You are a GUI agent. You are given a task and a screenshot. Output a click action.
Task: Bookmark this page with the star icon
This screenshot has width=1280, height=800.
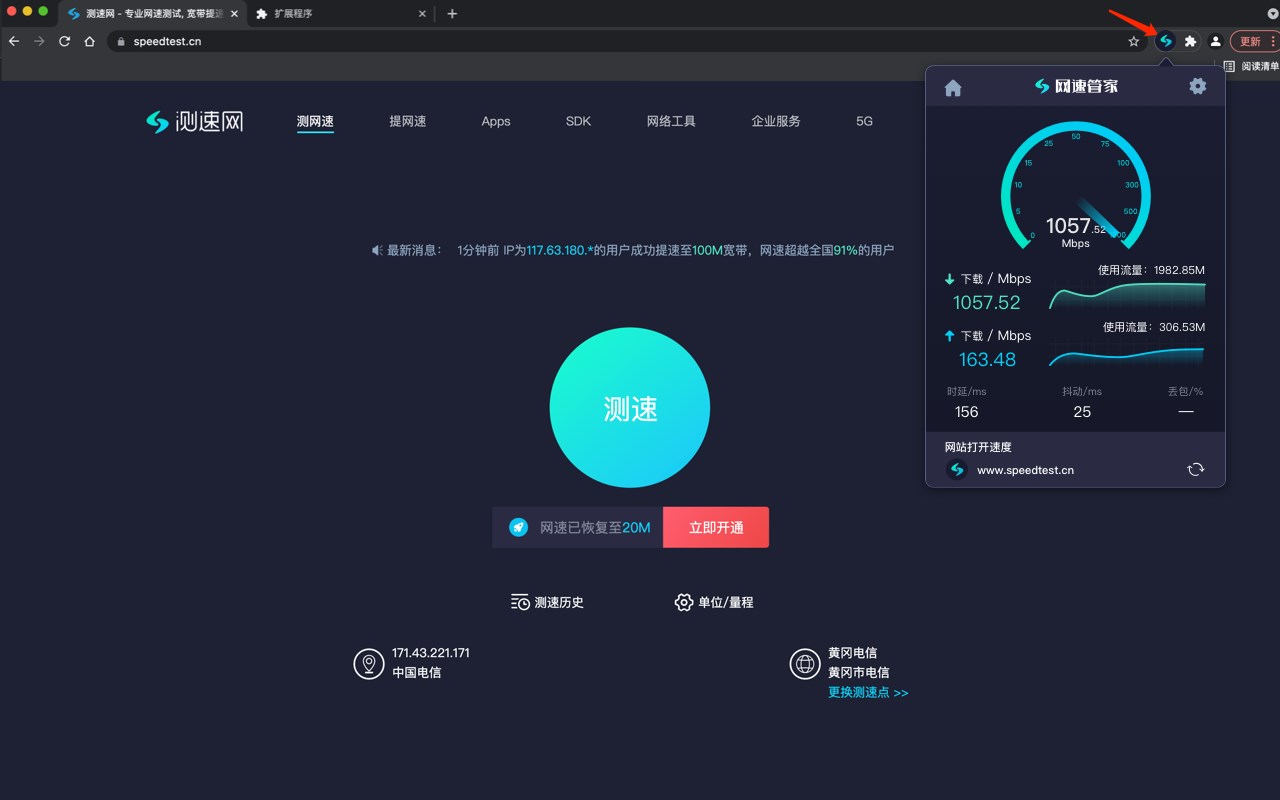tap(1133, 41)
